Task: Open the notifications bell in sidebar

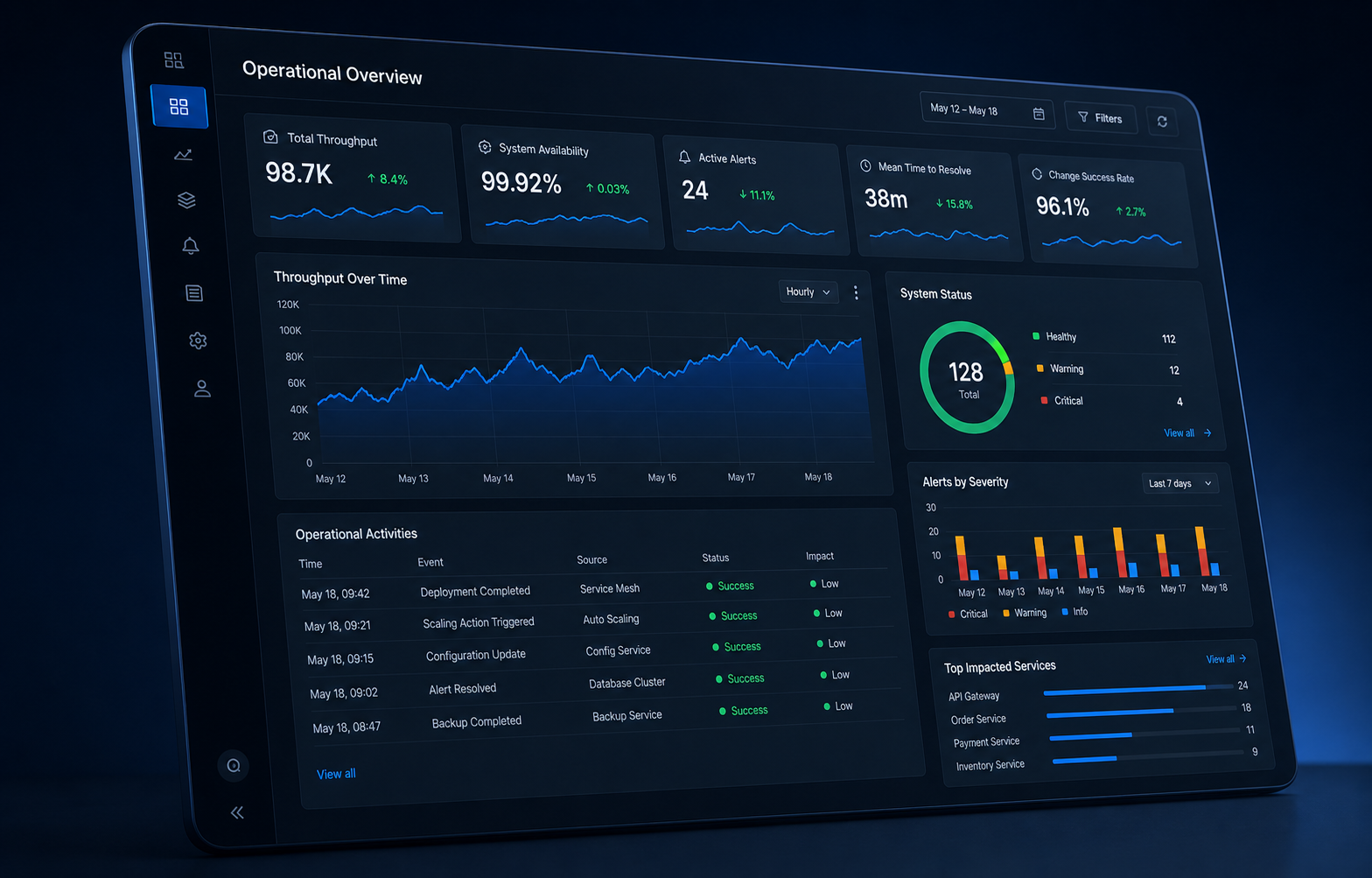Action: [x=190, y=246]
